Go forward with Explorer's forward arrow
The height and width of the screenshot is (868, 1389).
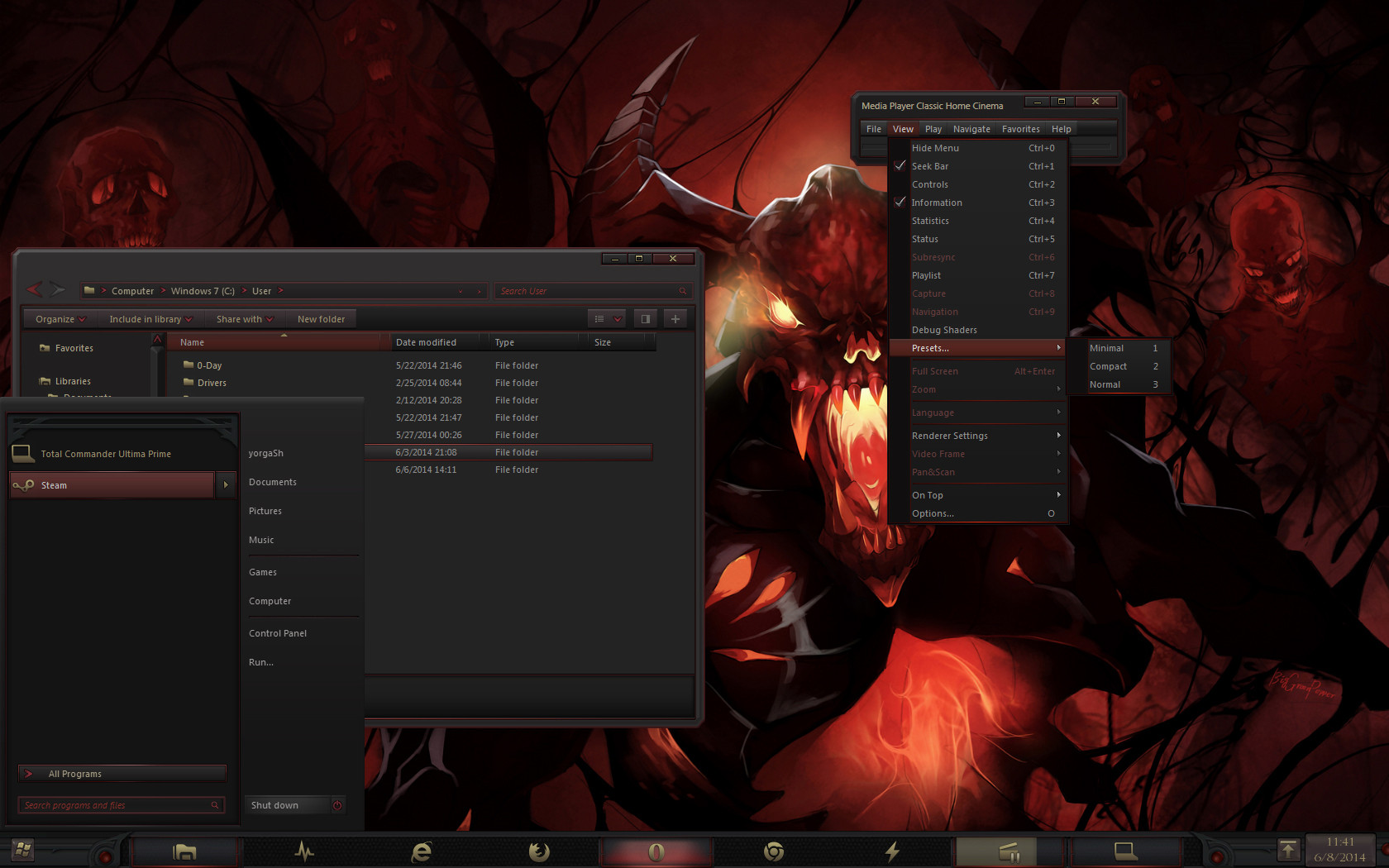point(57,289)
